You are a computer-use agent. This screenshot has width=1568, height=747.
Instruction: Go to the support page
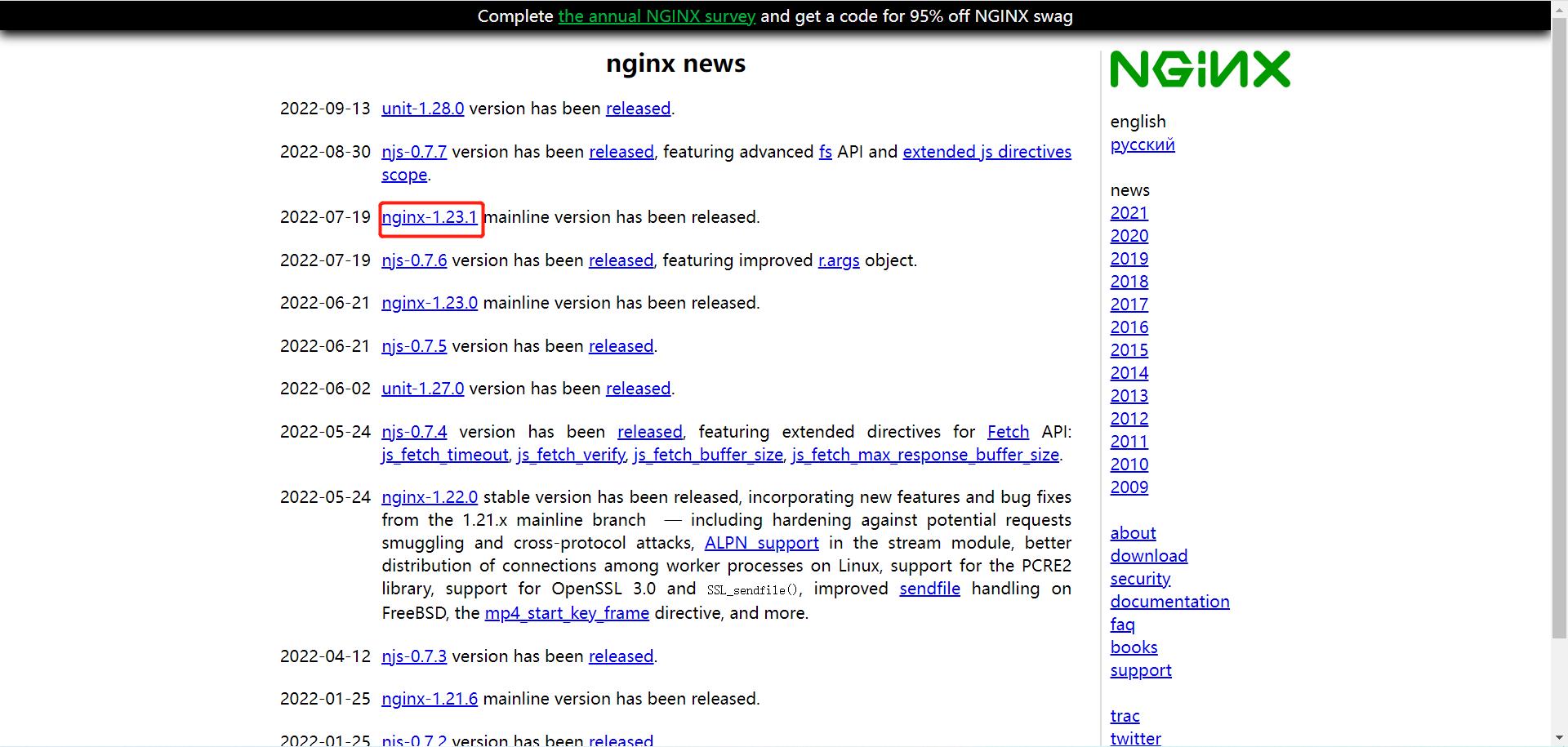click(1141, 670)
